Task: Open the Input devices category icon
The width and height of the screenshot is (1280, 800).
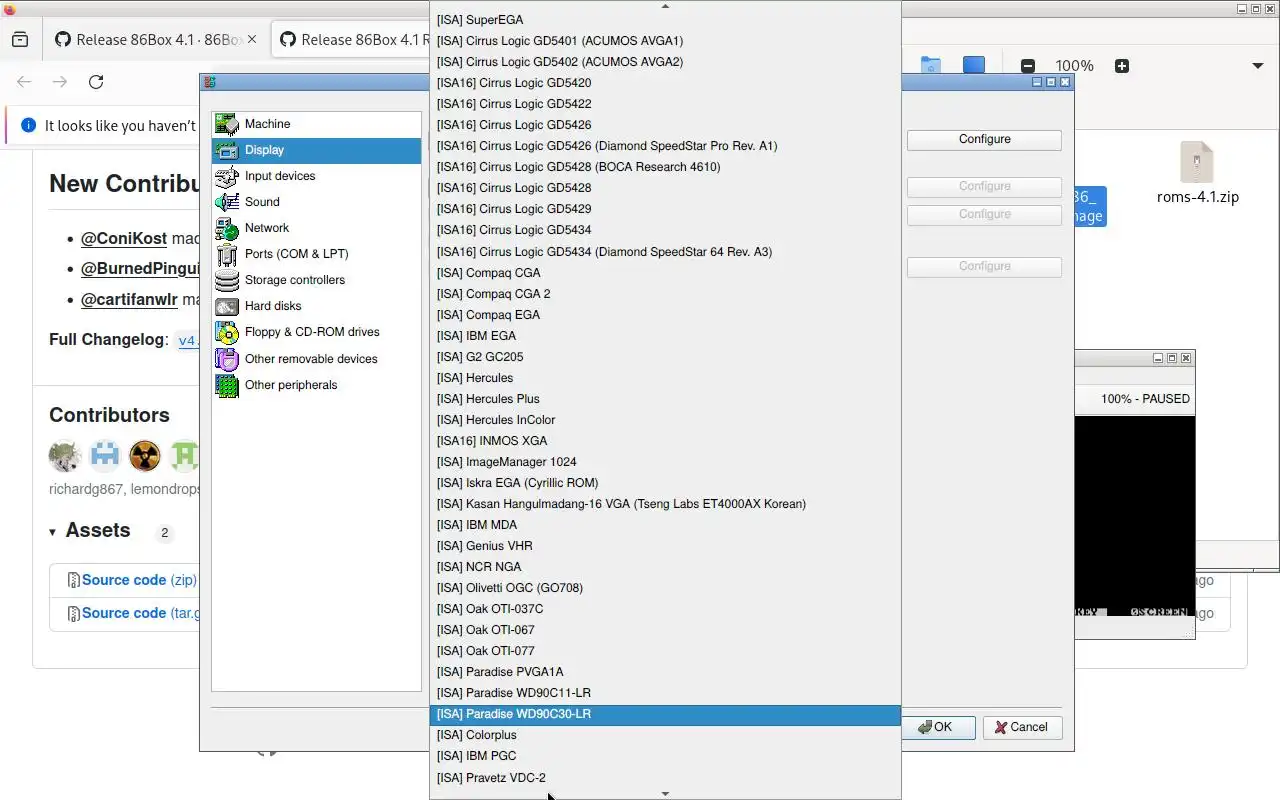Action: click(227, 176)
